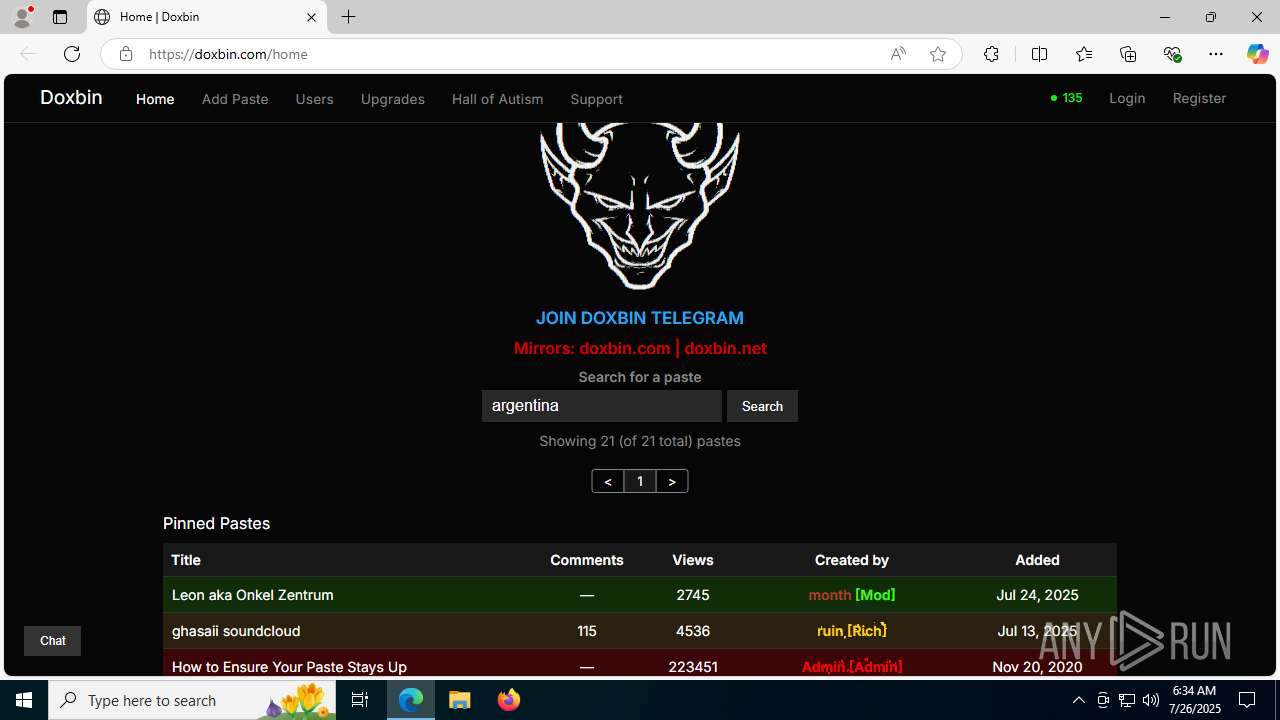Open the volume speaker tray icon

pos(1151,700)
